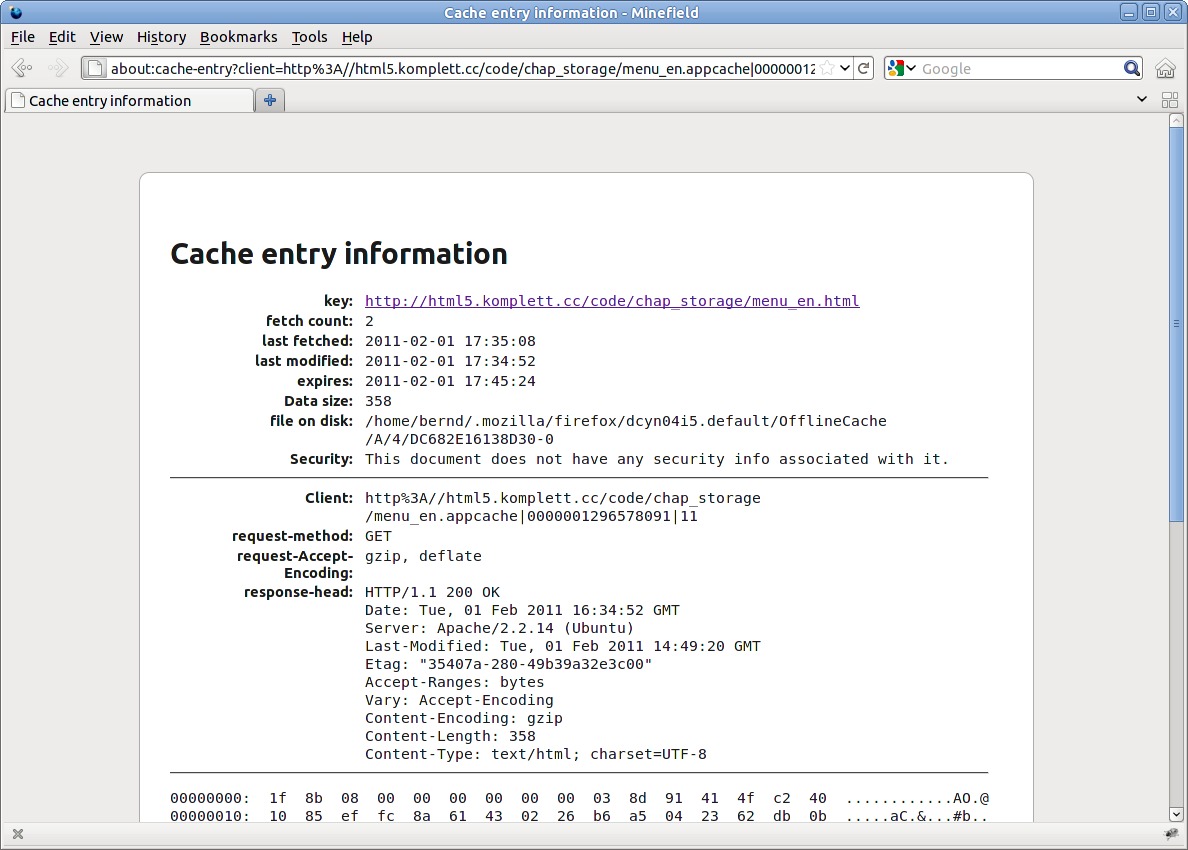Bookmark this page with the star

(x=826, y=68)
